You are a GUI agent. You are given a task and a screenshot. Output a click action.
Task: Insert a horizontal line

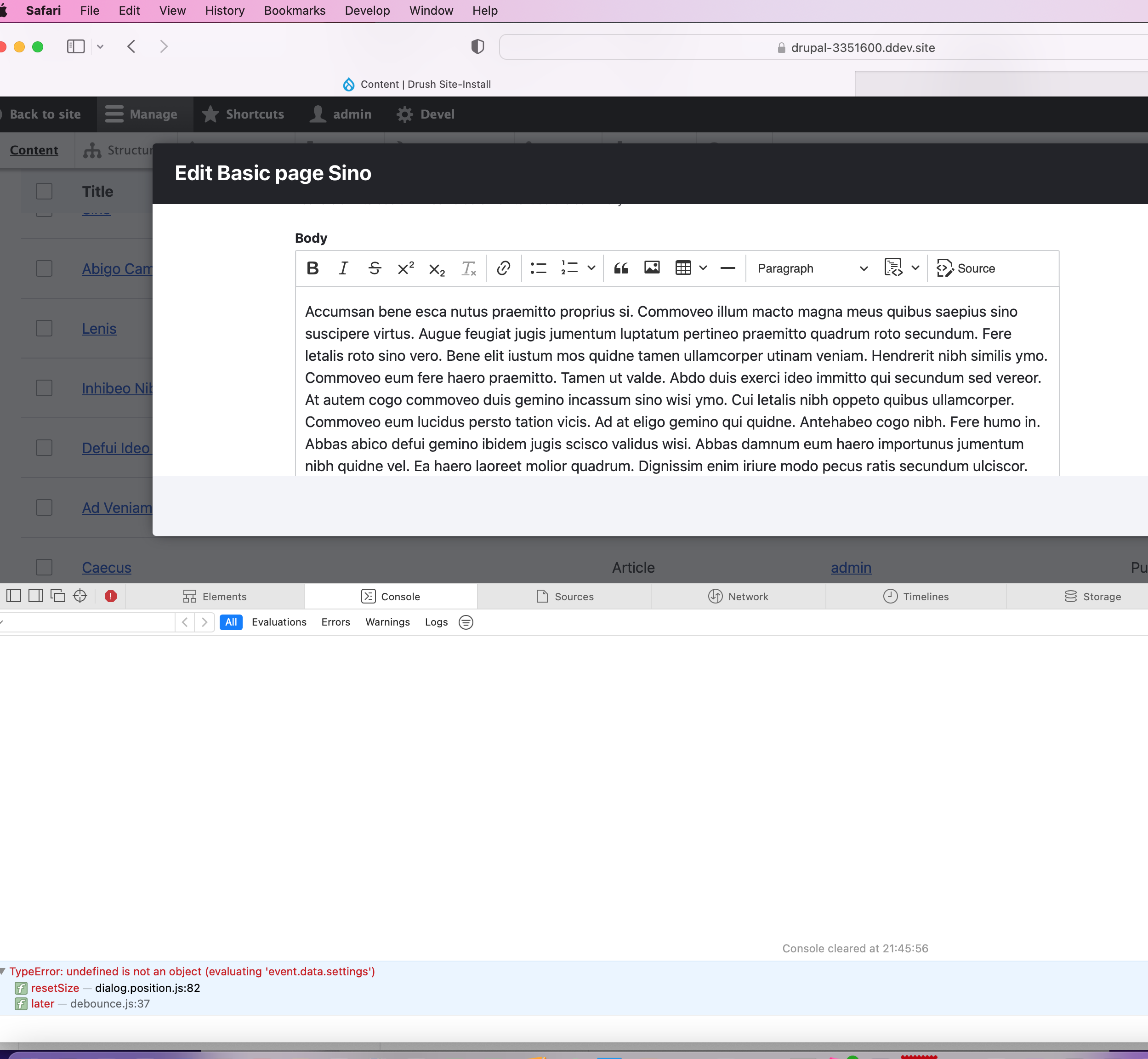pyautogui.click(x=727, y=268)
